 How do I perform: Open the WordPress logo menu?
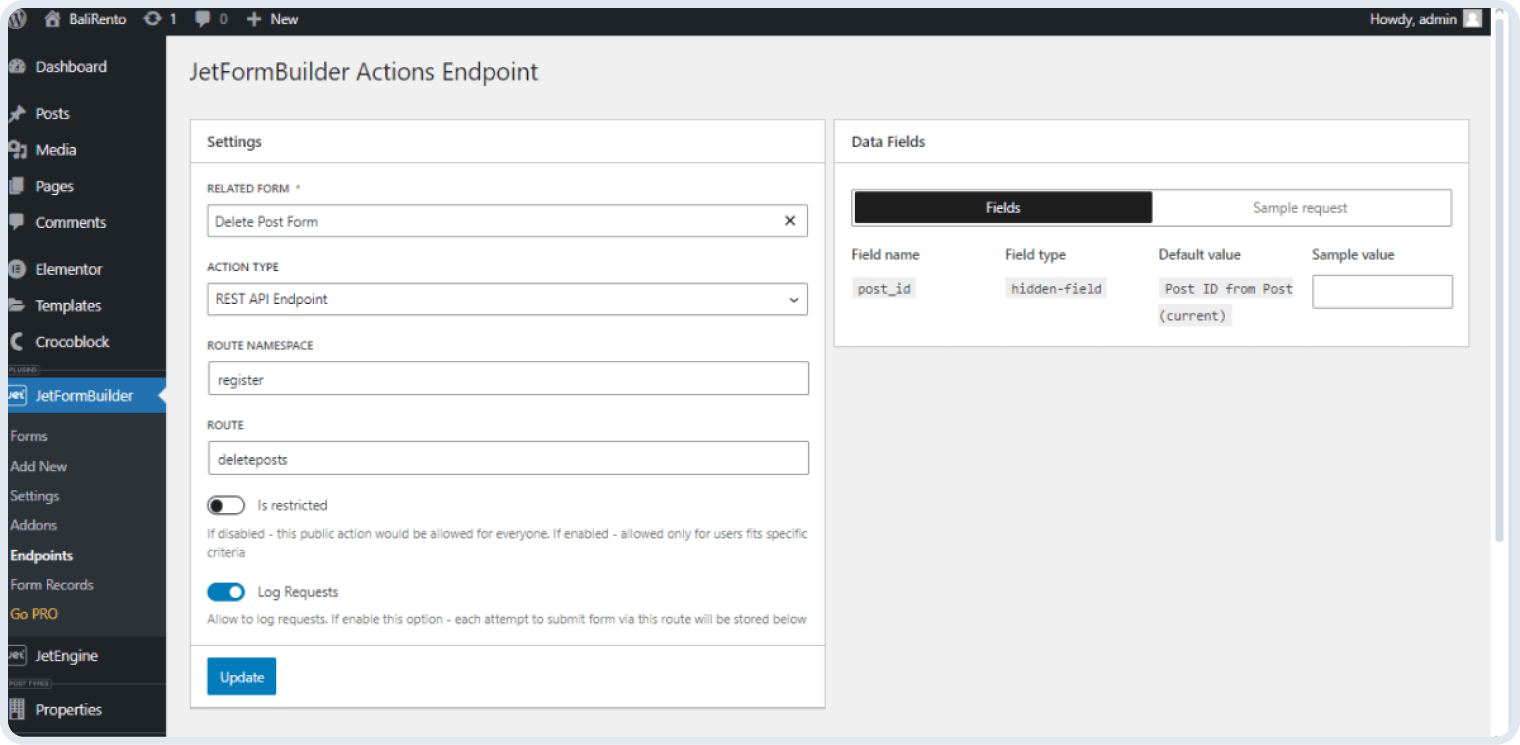[16, 18]
